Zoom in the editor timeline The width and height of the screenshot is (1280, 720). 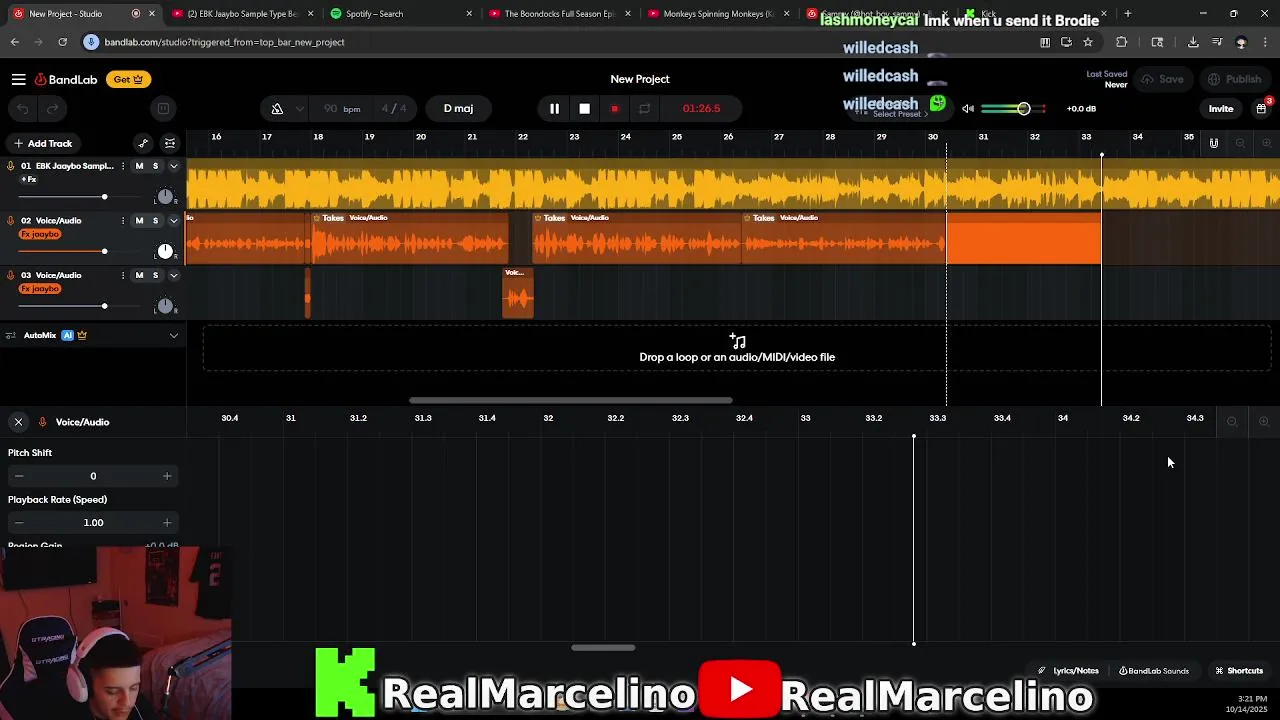(x=1264, y=422)
